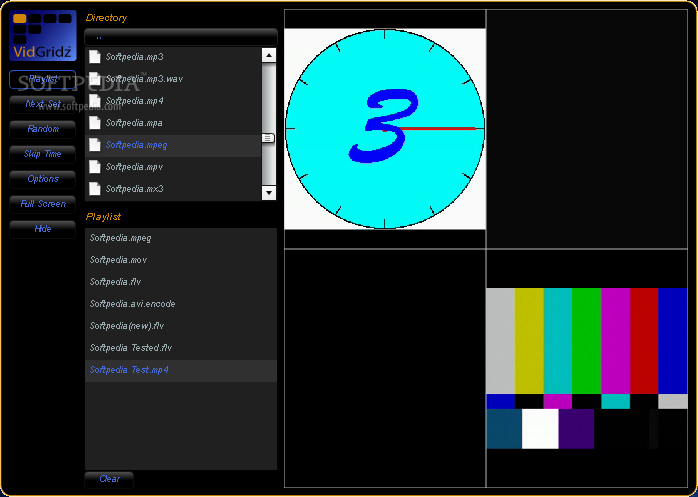Select Softpedia(new).flv in the playlist

point(181,326)
